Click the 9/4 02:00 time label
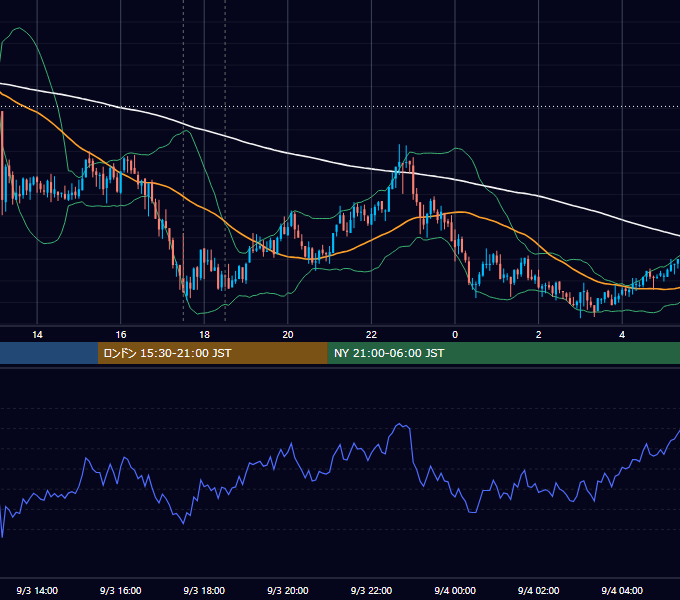680x600 pixels. [538, 590]
